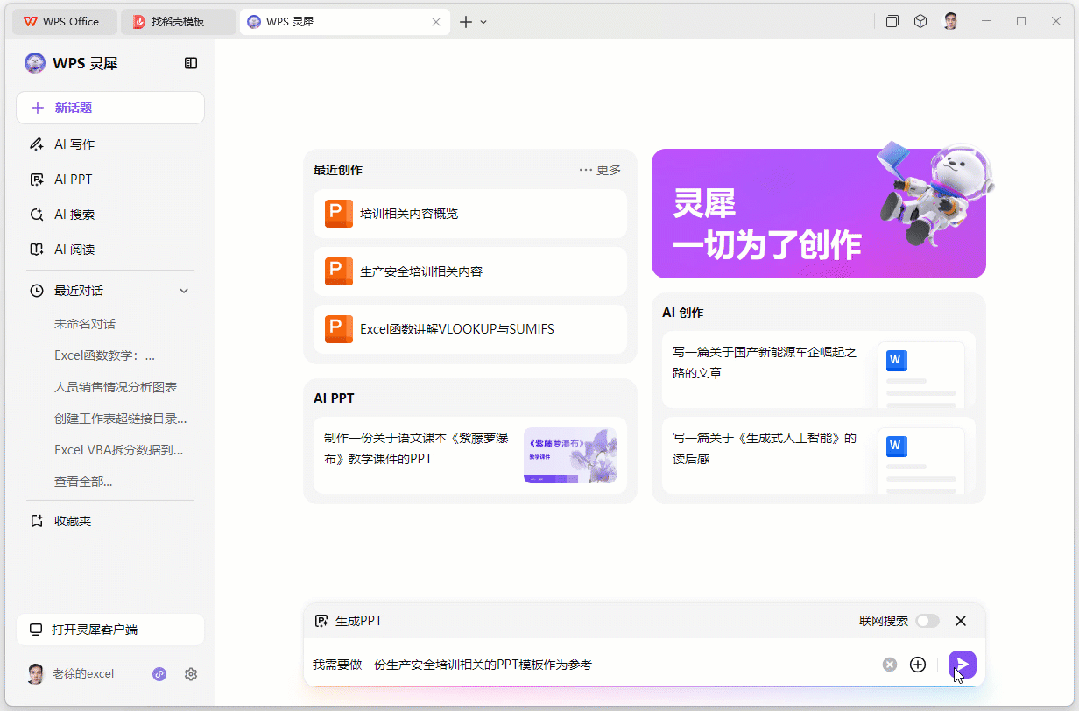Open the 紫藤萝瀑布 PPT thumbnail
The width and height of the screenshot is (1079, 711).
571,453
